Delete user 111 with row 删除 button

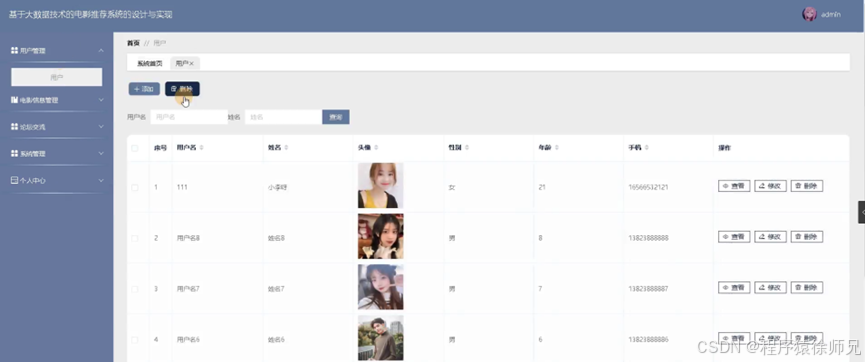(x=807, y=186)
